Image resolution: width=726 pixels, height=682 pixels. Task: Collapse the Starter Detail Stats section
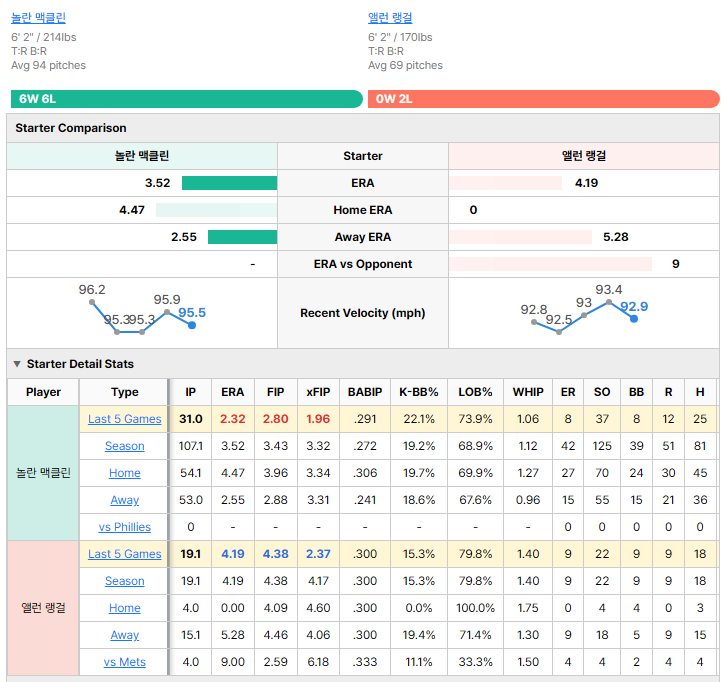coord(17,364)
